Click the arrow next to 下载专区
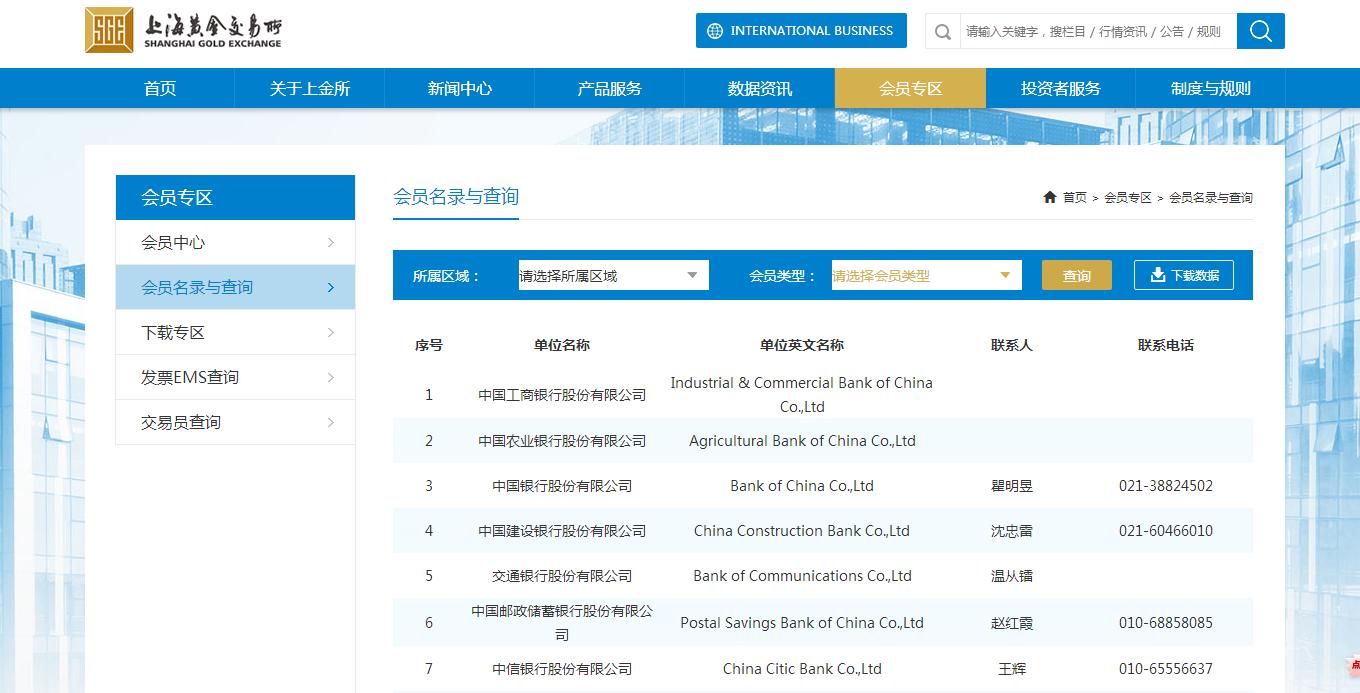The image size is (1360, 693). [x=332, y=332]
